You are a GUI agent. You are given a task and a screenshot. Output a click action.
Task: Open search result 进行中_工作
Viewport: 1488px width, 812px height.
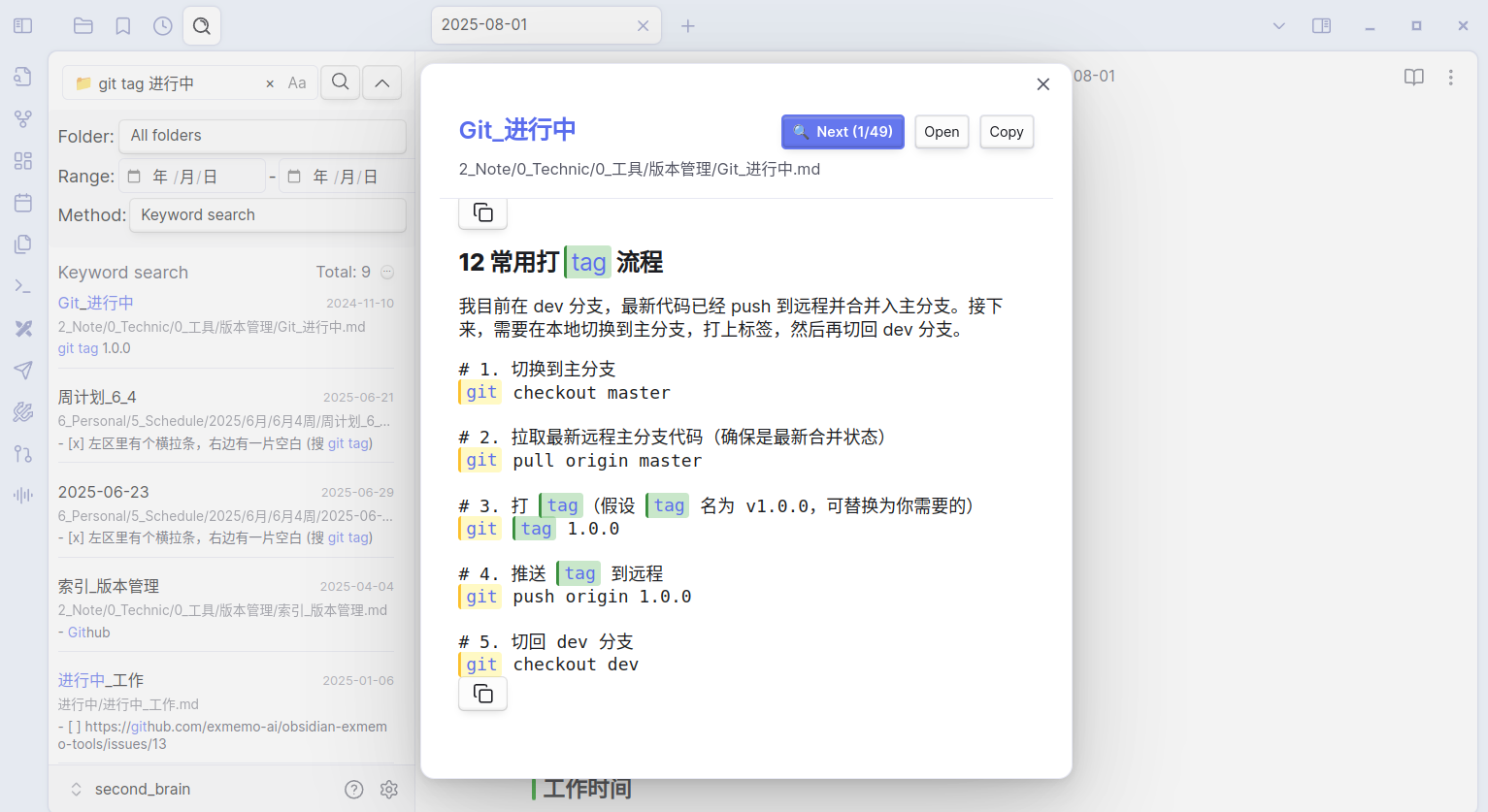coord(101,680)
